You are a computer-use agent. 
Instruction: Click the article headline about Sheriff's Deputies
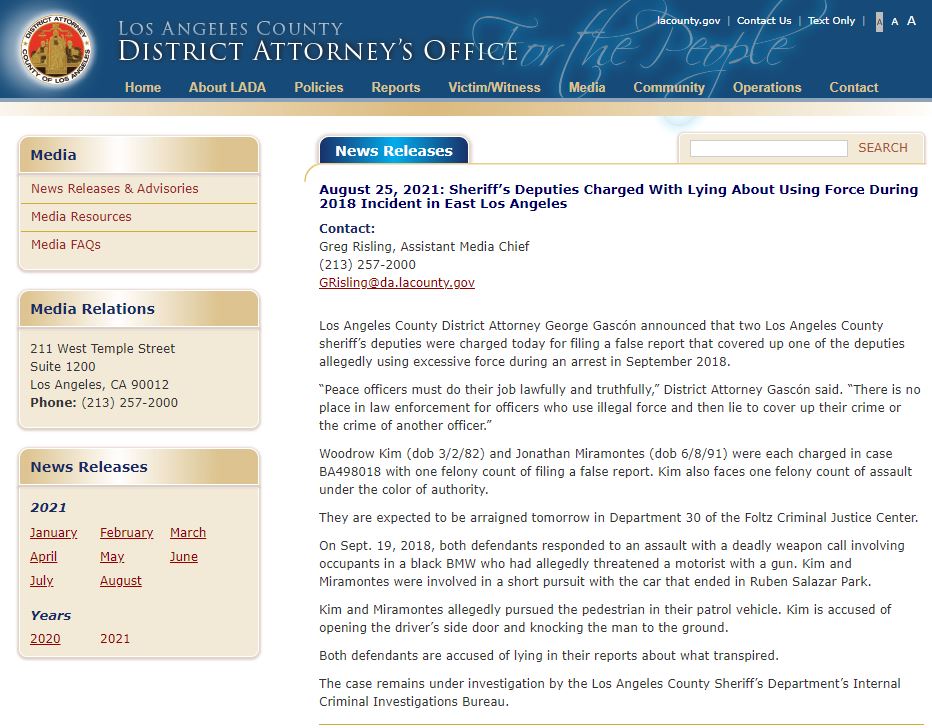coord(619,197)
